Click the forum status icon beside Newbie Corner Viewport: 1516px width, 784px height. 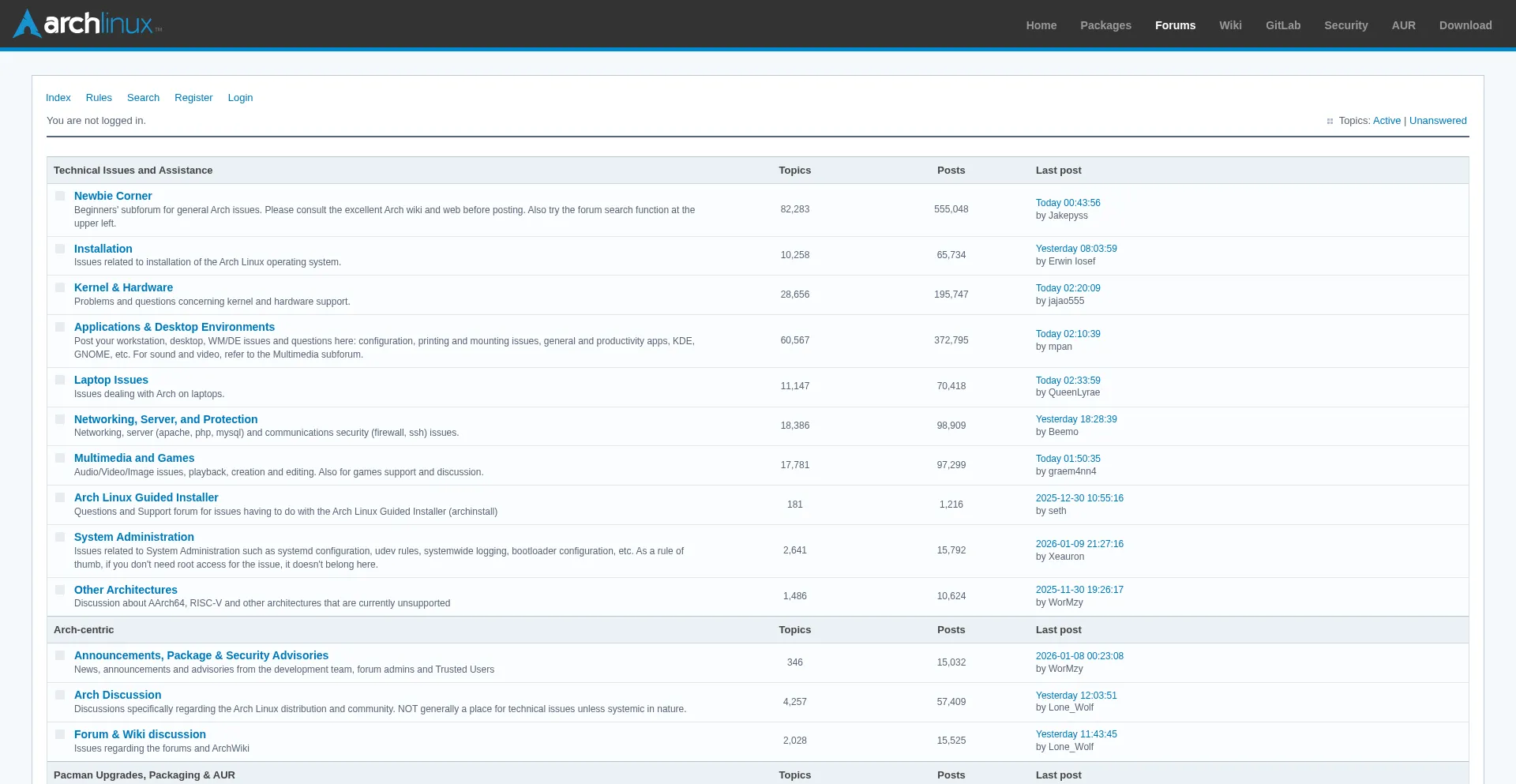coord(60,196)
